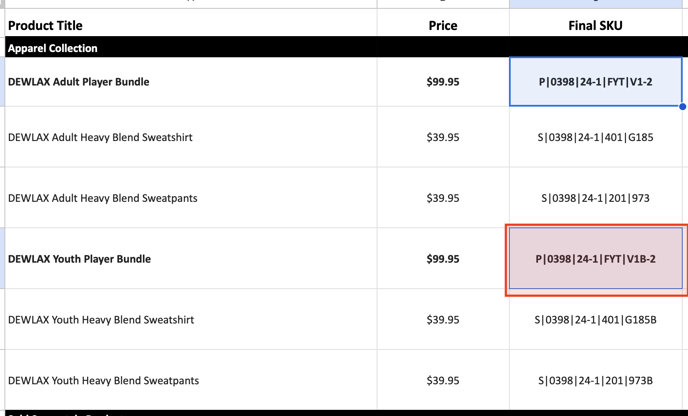This screenshot has height=416, width=688.
Task: Select DEWLAX Youth Player Bundle title cell
Action: pyautogui.click(x=79, y=259)
